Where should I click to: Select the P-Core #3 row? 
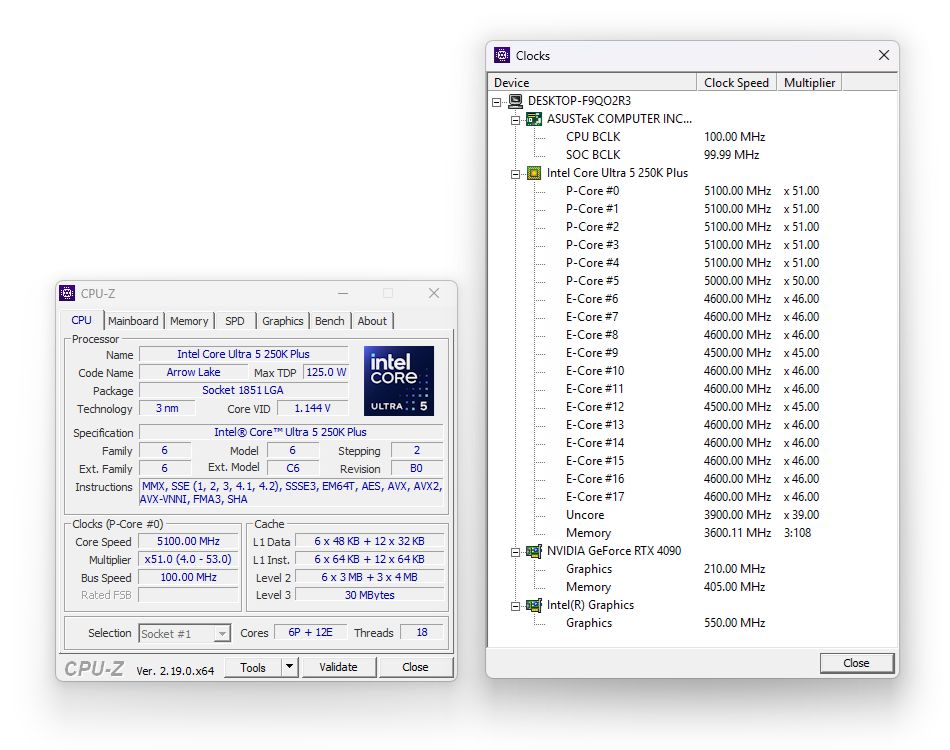(x=692, y=245)
